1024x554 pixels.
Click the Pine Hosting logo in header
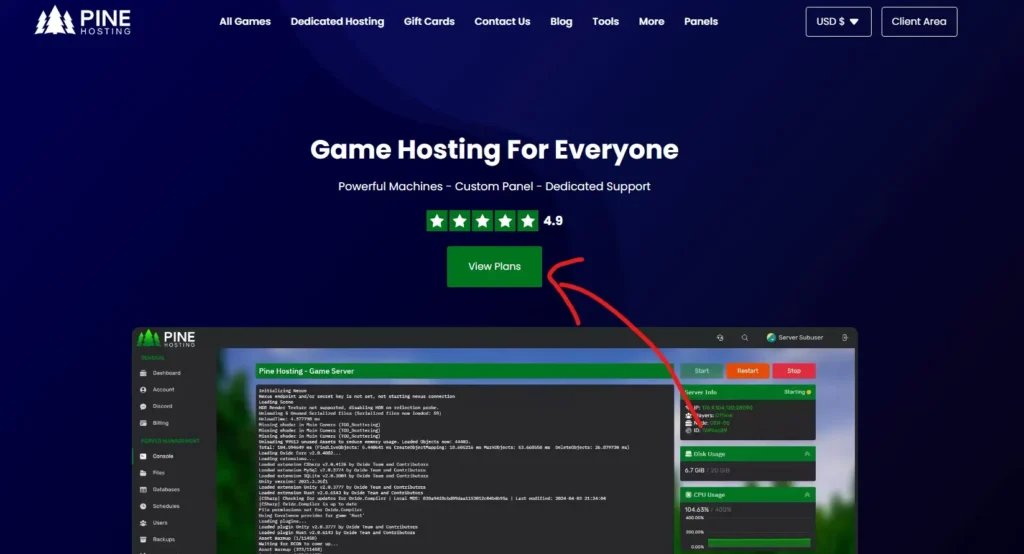(x=83, y=20)
